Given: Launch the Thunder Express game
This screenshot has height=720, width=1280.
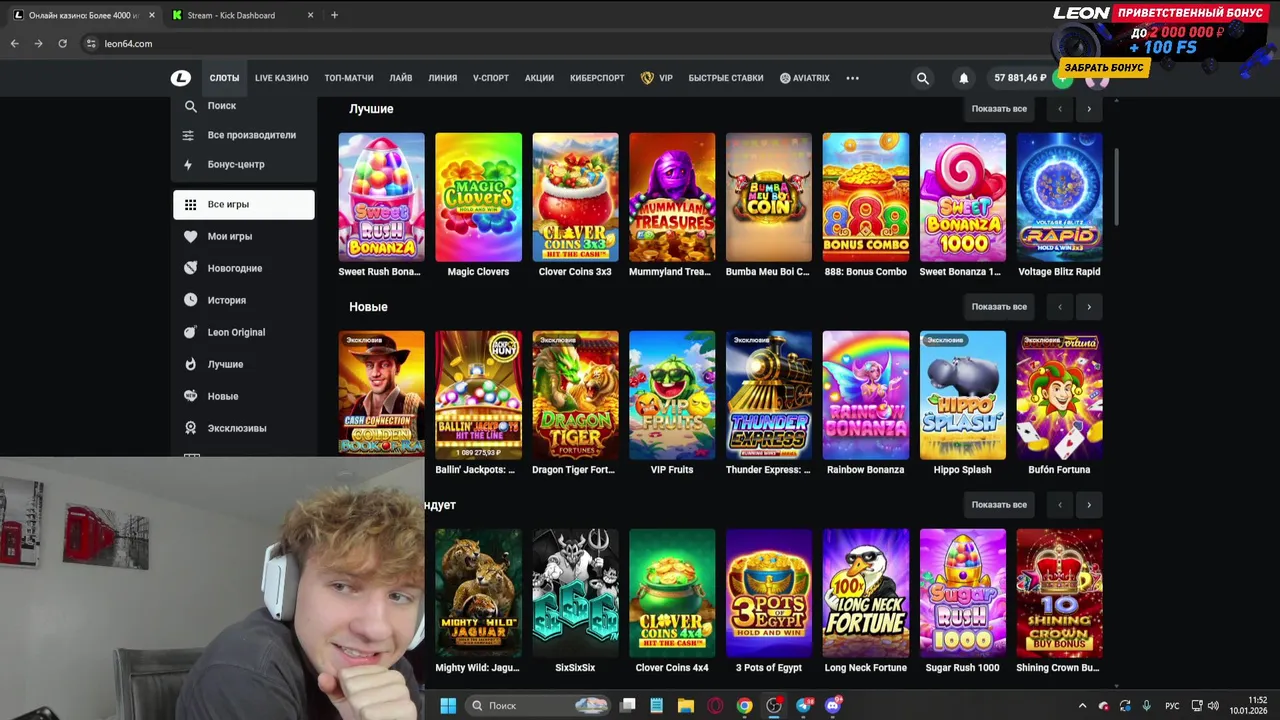Looking at the screenshot, I should point(768,395).
